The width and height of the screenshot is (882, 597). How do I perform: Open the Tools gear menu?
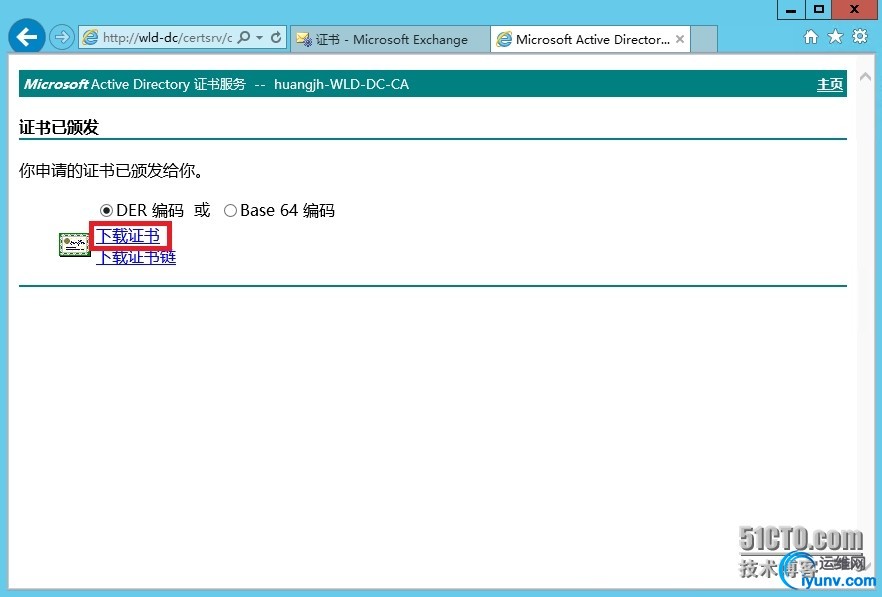[860, 37]
